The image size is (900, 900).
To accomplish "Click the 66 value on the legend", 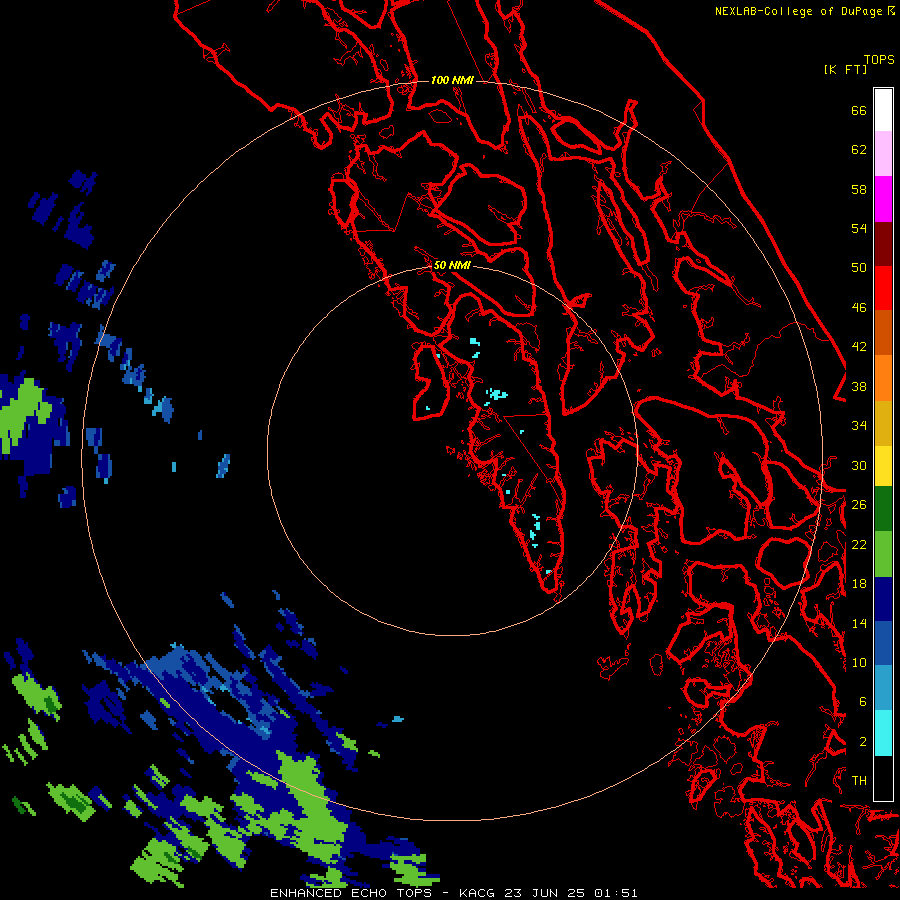I will coord(859,111).
